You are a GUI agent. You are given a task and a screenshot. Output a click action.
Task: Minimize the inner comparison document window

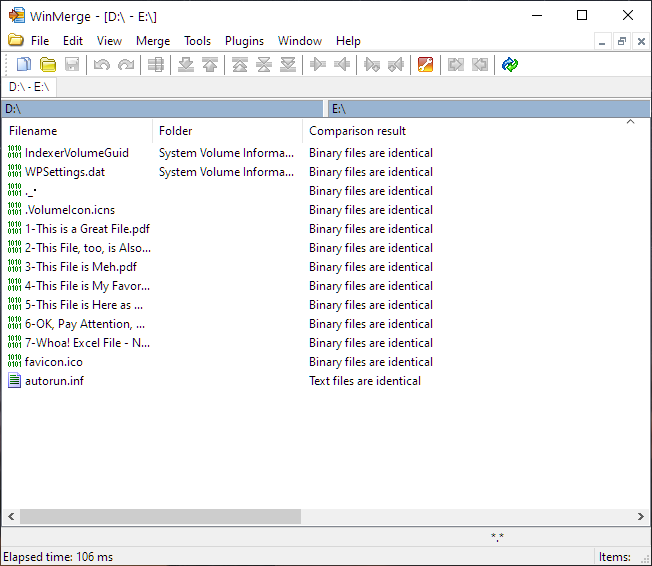[x=602, y=41]
